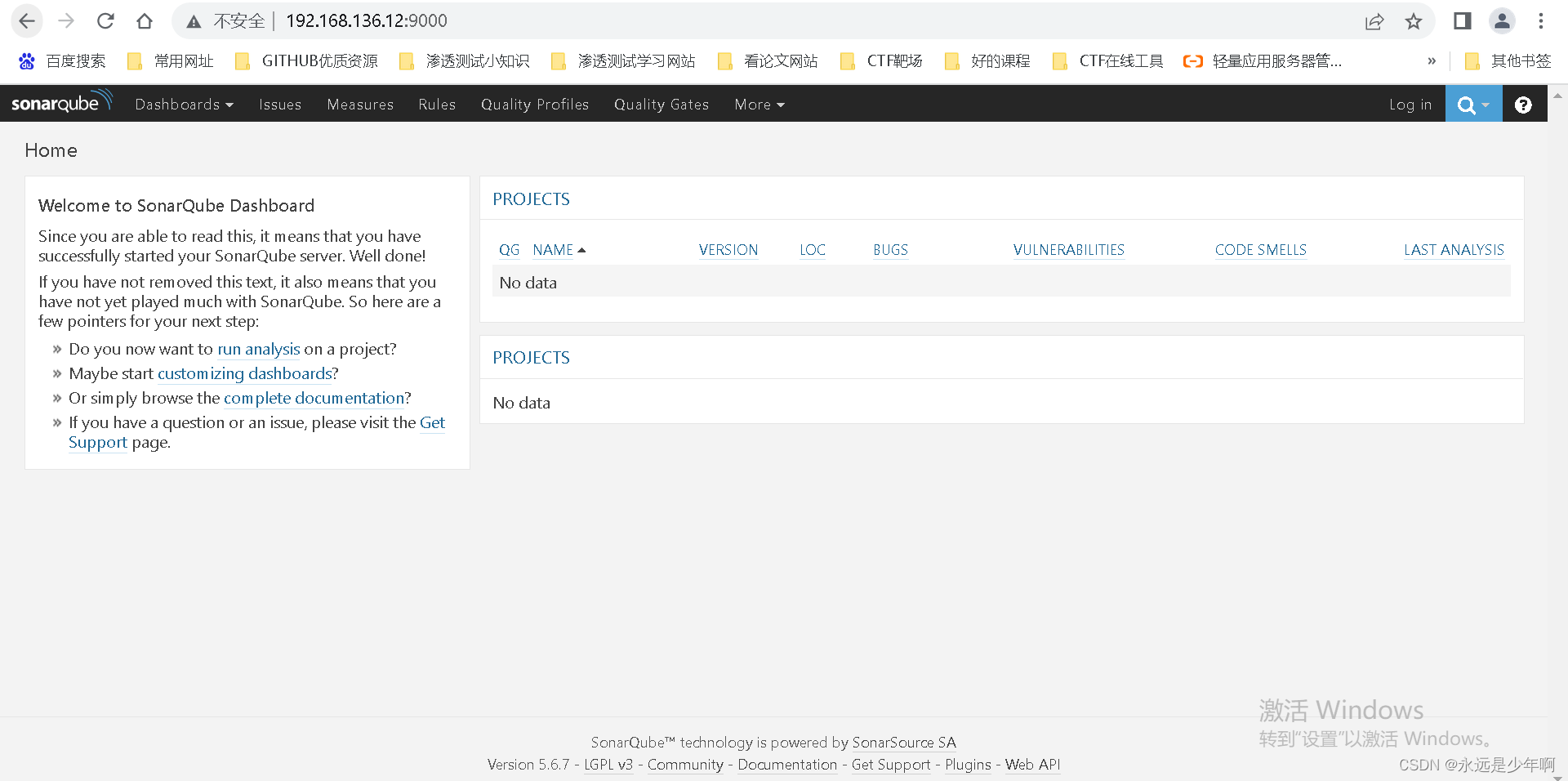Sort projects by the LOC column

(x=813, y=250)
